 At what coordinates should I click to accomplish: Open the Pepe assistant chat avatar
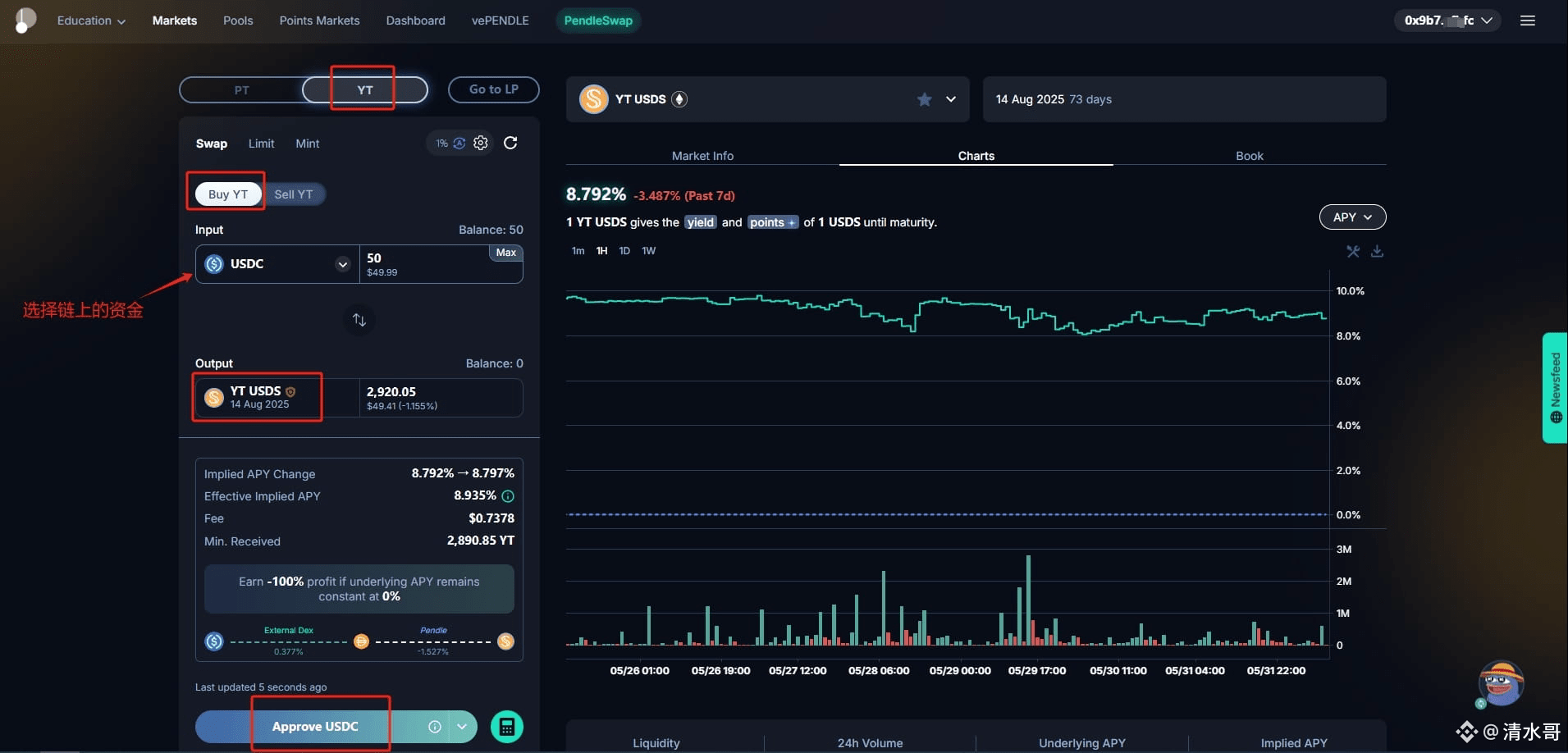coord(1501,682)
